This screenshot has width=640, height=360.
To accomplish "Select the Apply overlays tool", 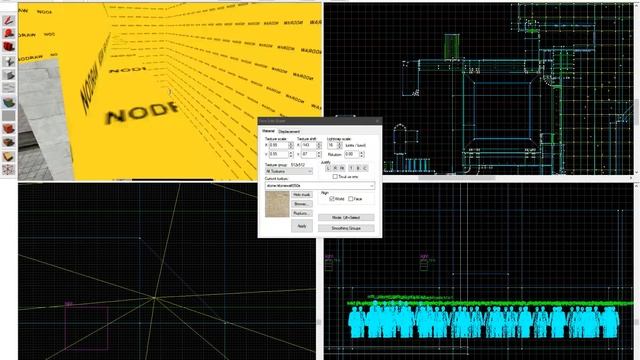I will (x=9, y=142).
